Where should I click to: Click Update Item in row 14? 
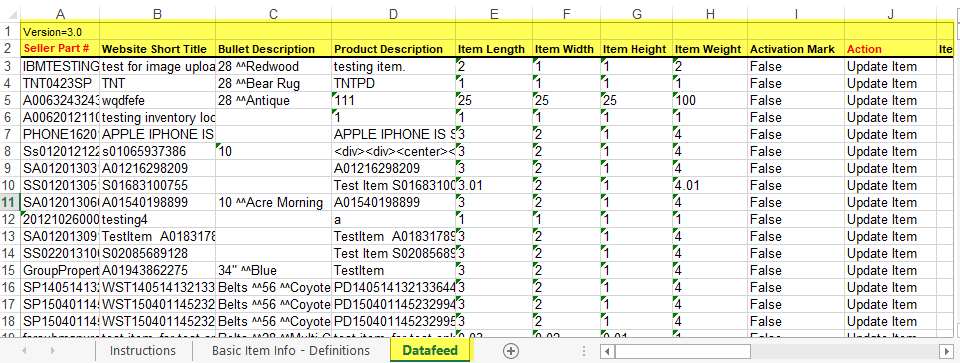[890, 253]
